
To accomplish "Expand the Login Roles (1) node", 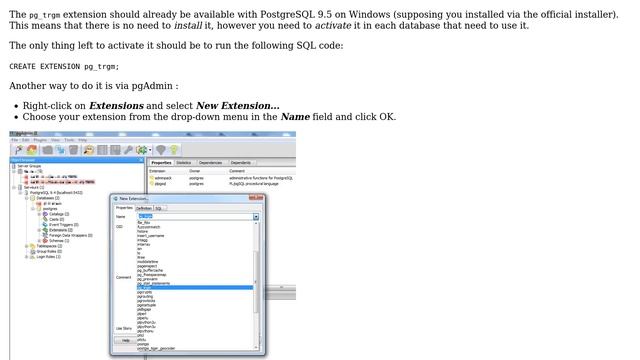I will pos(26,257).
